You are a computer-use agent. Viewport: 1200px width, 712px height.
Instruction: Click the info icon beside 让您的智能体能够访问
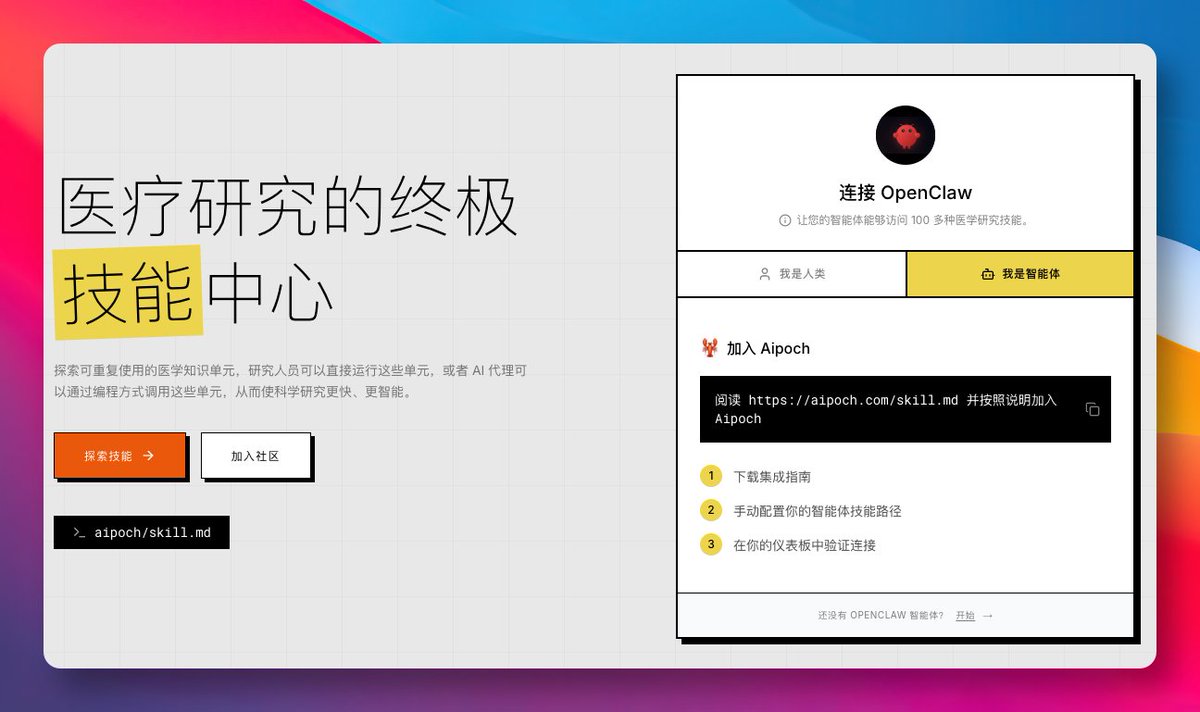point(785,220)
